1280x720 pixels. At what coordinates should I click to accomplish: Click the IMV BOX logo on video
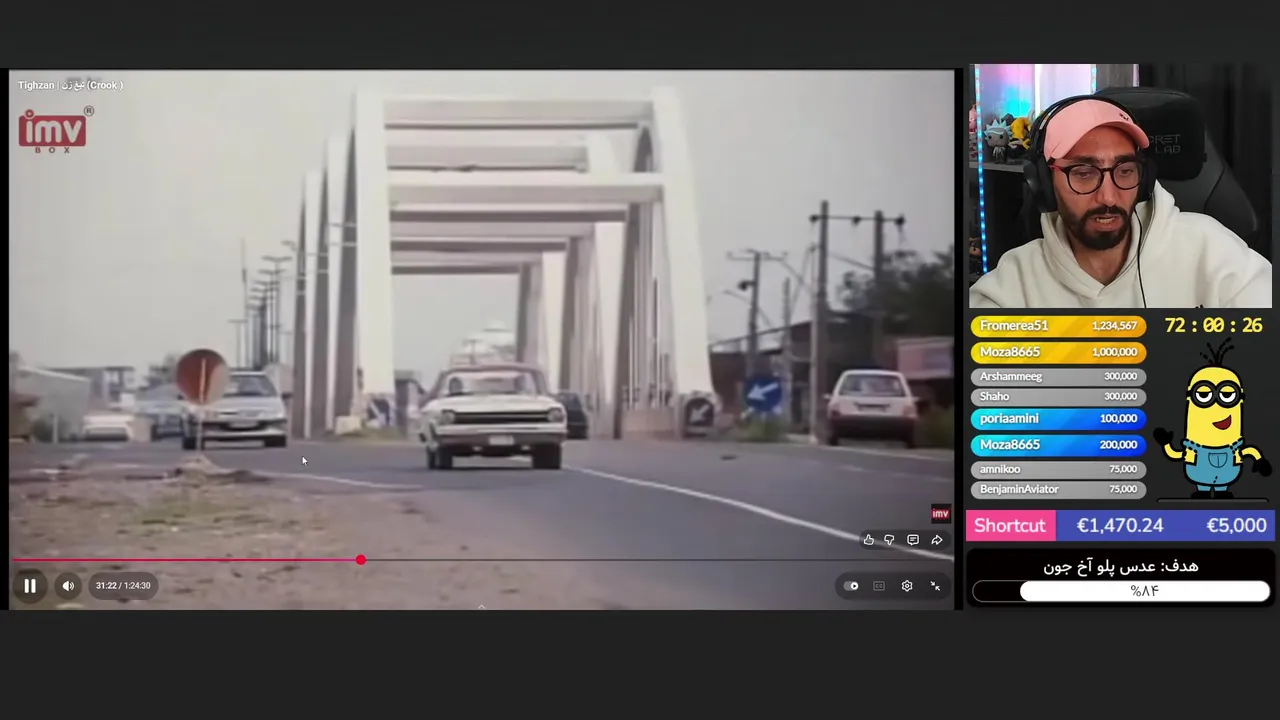pyautogui.click(x=56, y=130)
